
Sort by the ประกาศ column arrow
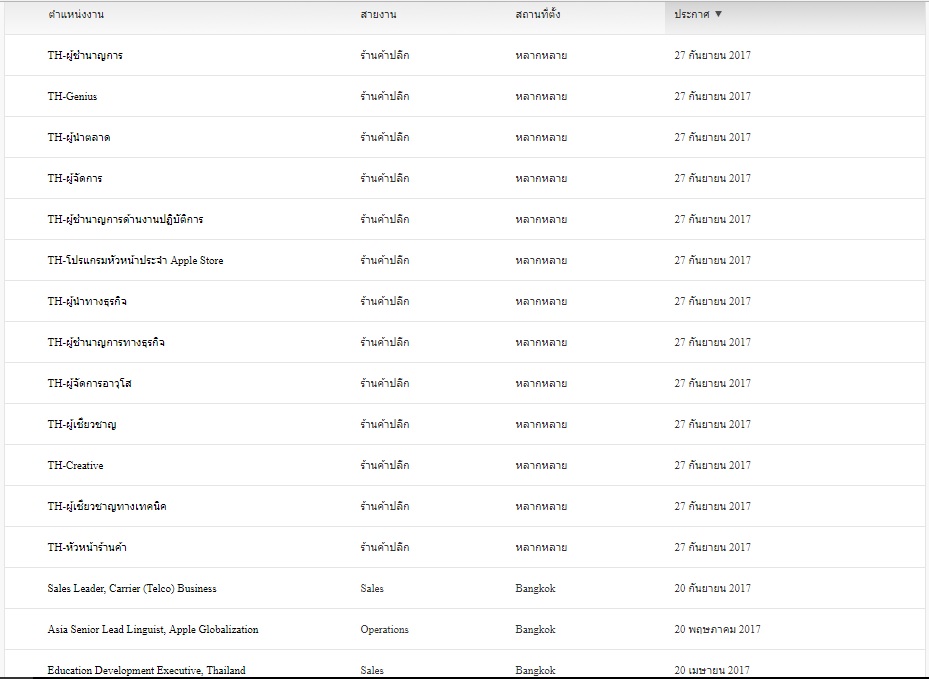tap(719, 15)
